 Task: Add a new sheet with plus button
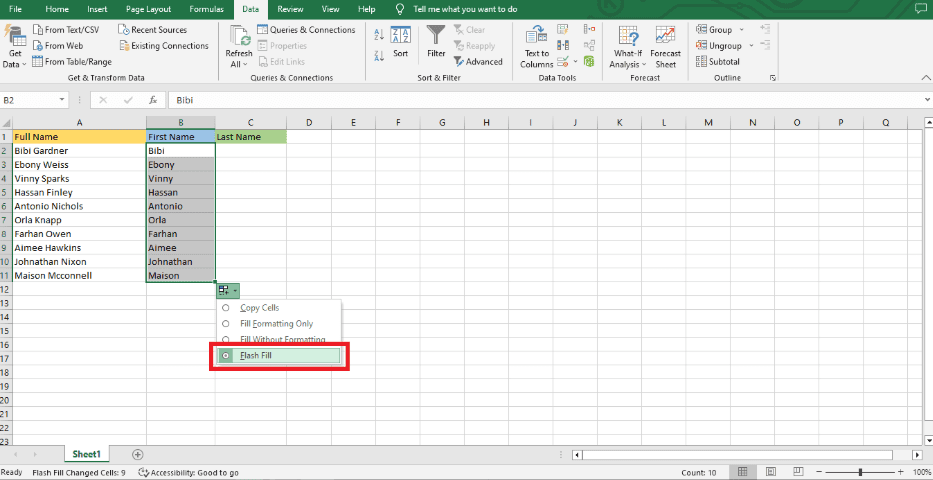click(x=137, y=454)
